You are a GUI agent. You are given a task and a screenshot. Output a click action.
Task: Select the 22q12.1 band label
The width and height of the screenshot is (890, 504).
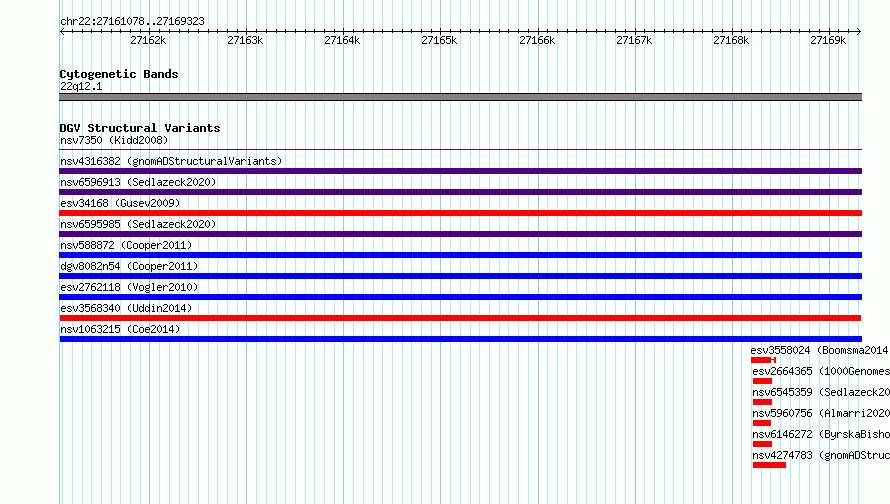point(81,86)
